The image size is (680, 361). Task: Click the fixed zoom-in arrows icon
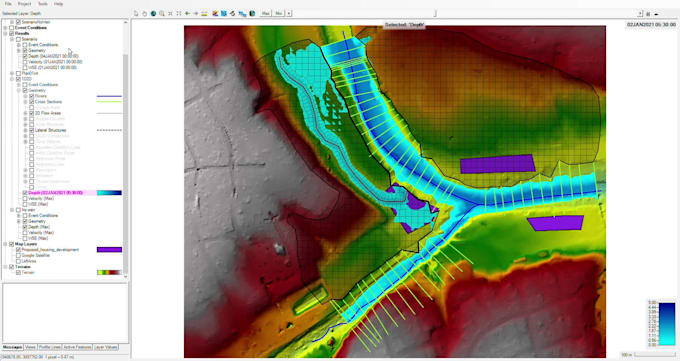[170, 13]
